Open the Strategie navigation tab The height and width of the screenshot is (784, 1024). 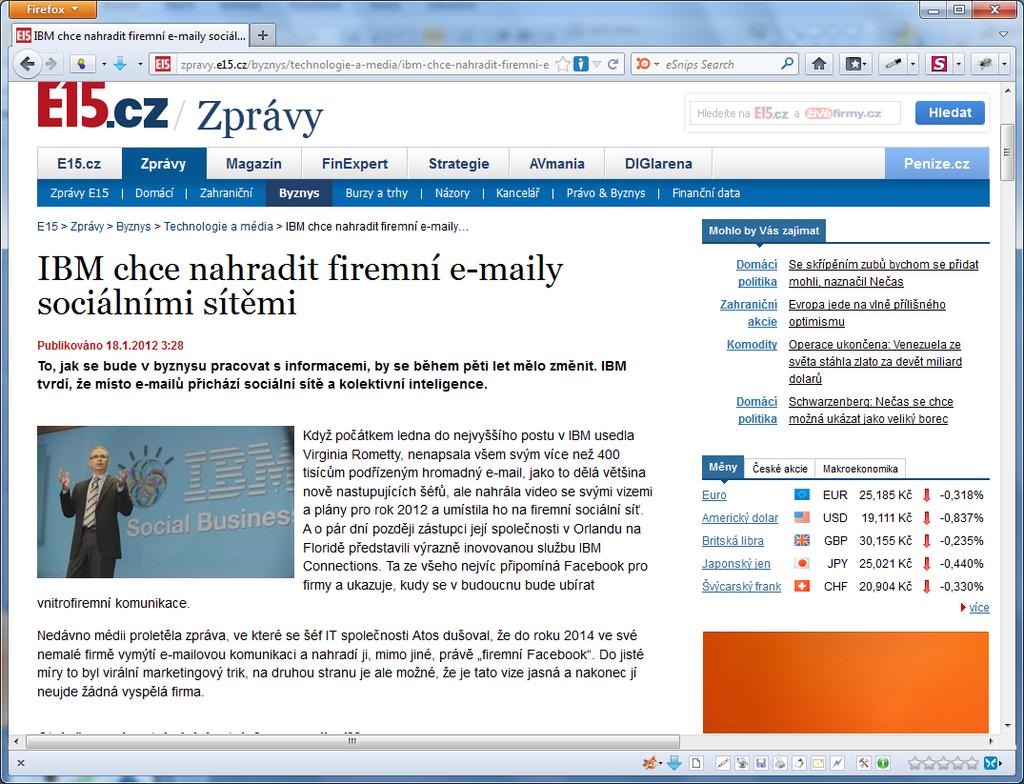(458, 163)
